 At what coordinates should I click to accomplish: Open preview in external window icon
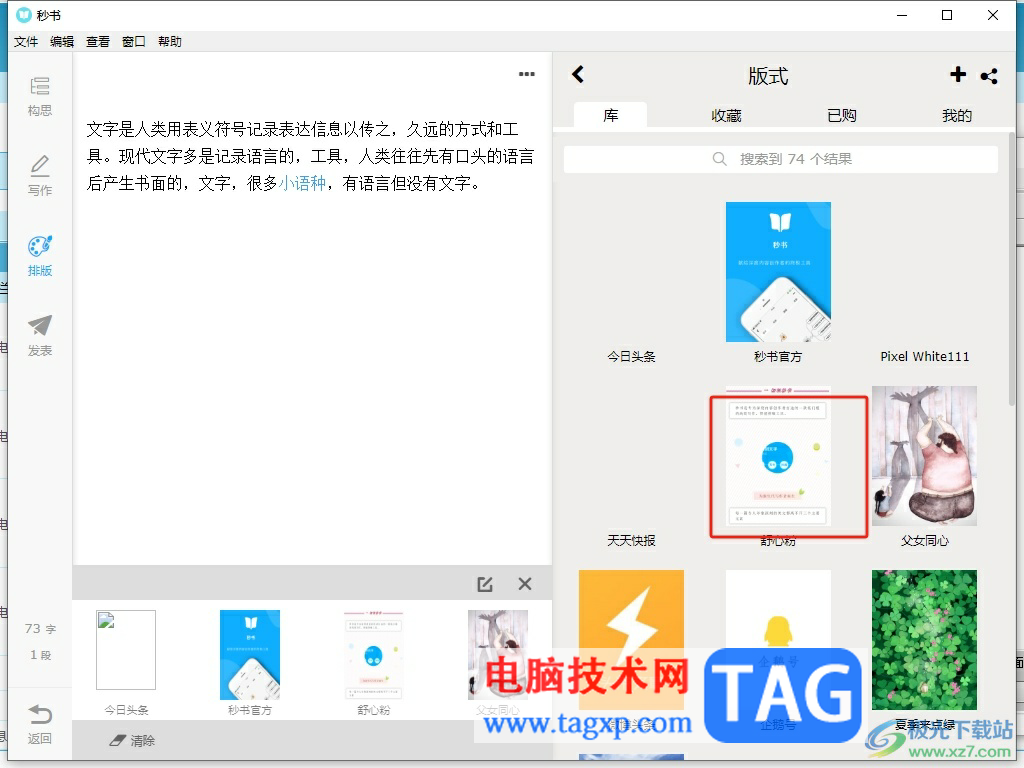click(x=485, y=584)
